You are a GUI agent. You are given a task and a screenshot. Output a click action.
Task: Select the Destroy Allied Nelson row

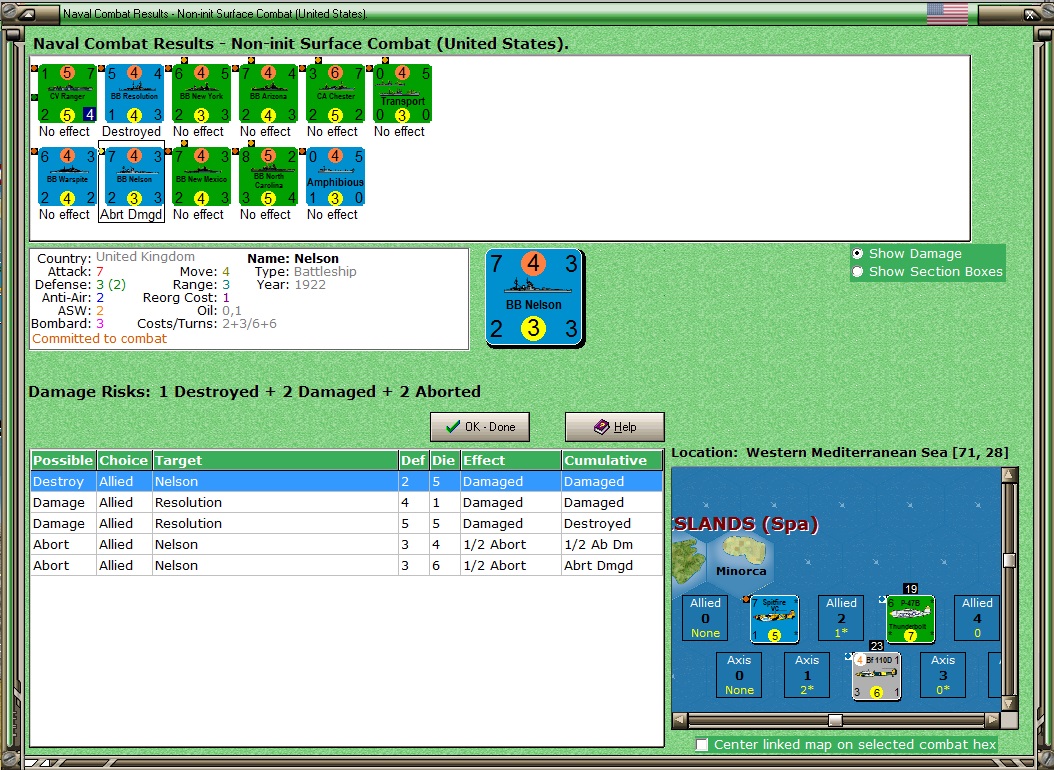tap(346, 481)
